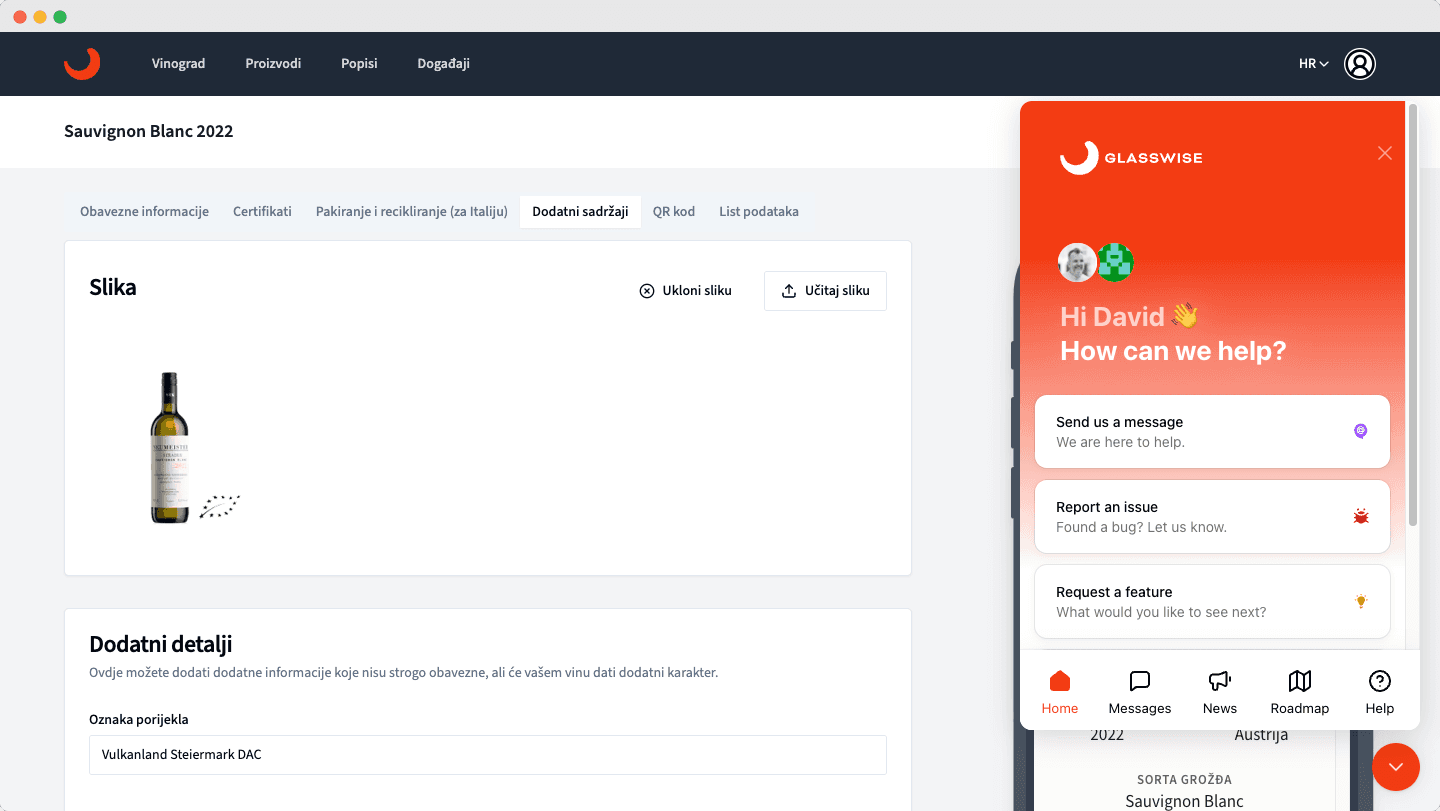Screen dimensions: 1440x811
Task: Click the purple chat bubble icon
Action: click(x=1360, y=431)
